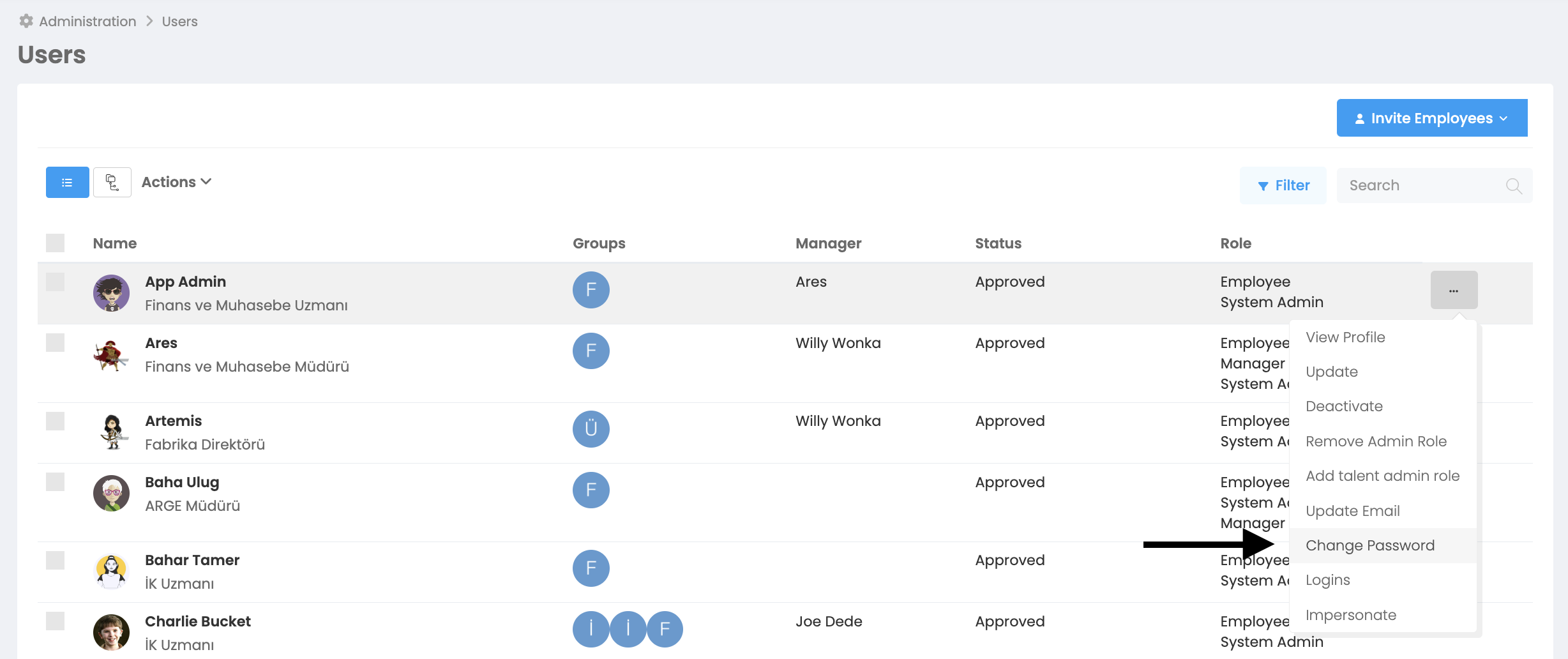Switch to the list view icon

67,183
